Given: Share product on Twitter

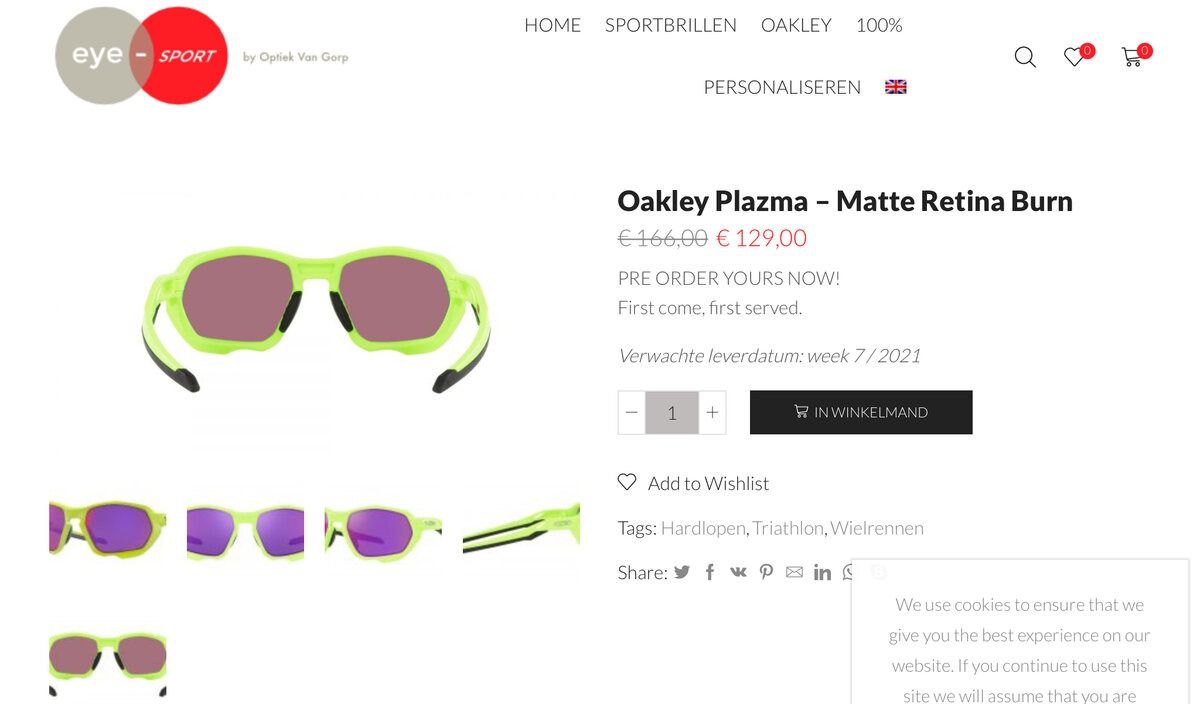Looking at the screenshot, I should point(682,572).
